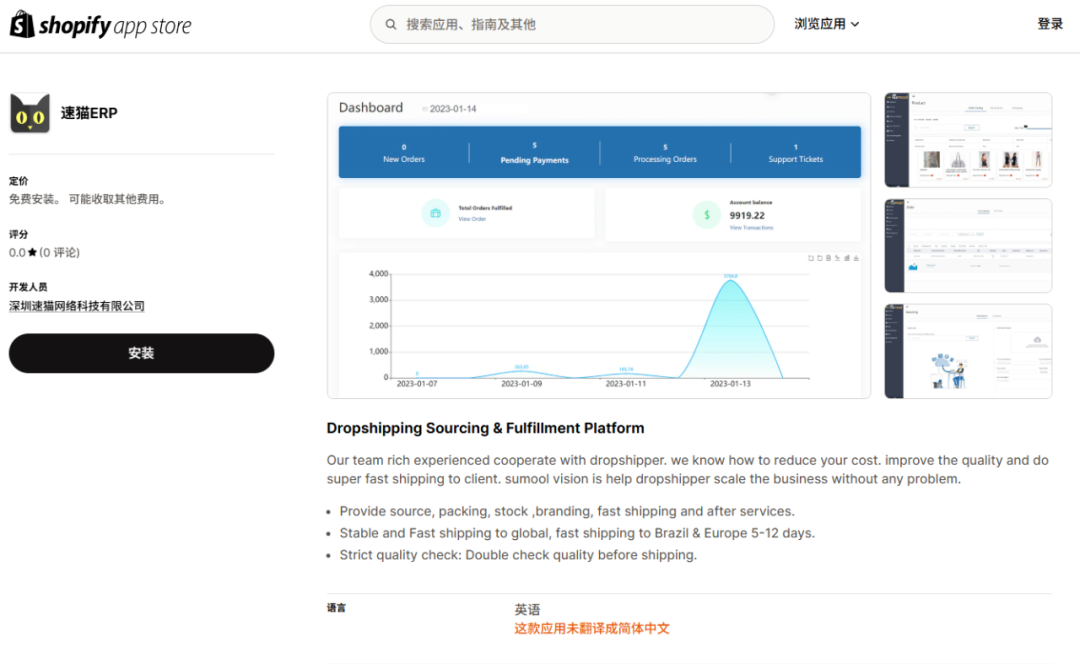This screenshot has height=664, width=1080.
Task: Open developer link 深圳速猫网络科技有限公司
Action: 76,306
